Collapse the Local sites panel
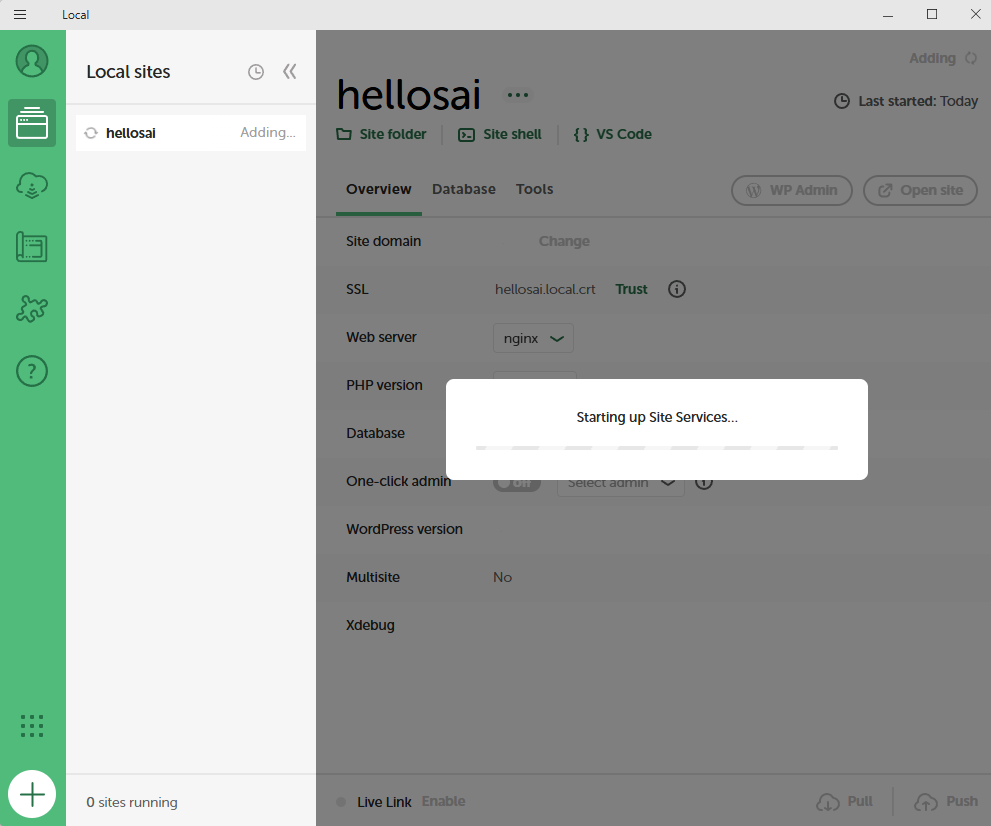The height and width of the screenshot is (826, 991). click(x=290, y=72)
